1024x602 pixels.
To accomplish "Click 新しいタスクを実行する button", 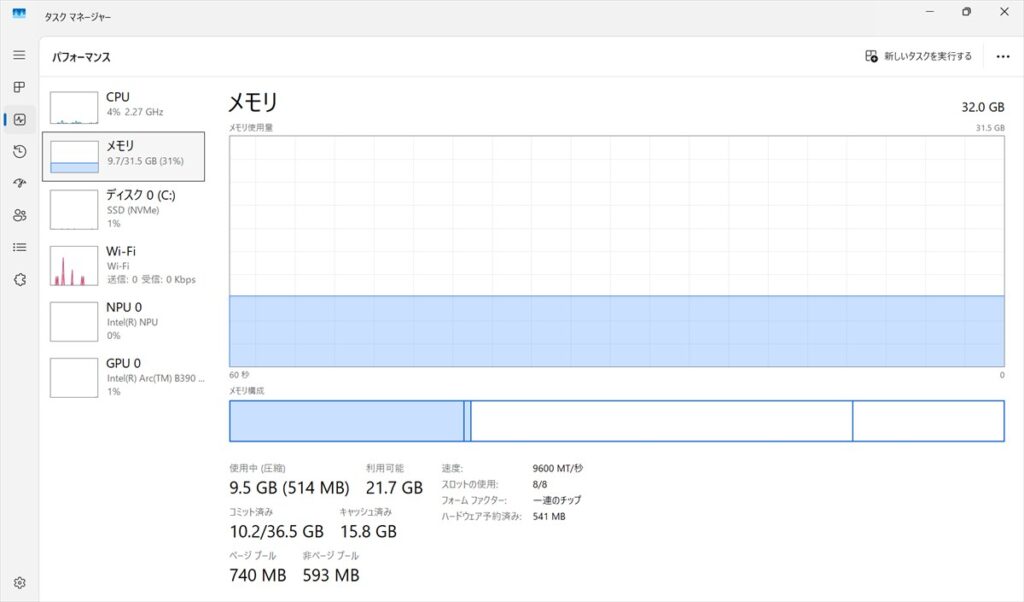I will click(918, 56).
